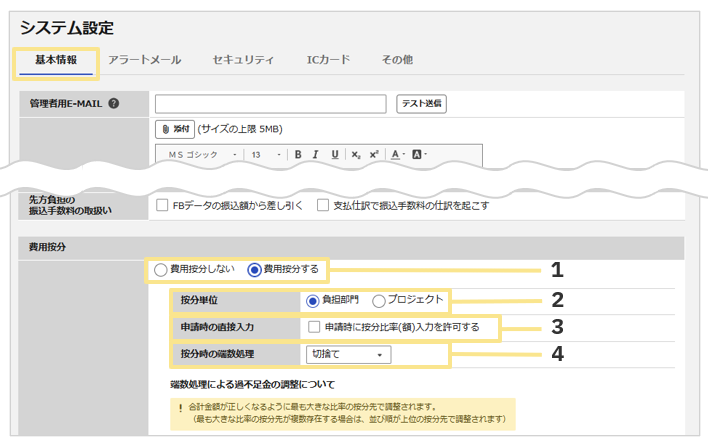Open the MS ゴシック font family dropdown
708x447 pixels.
coord(202,154)
